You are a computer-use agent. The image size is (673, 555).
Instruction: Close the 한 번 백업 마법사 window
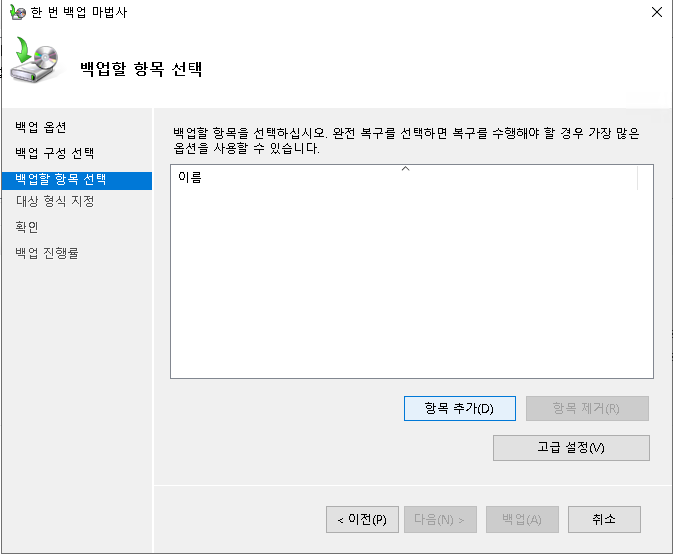coord(656,13)
